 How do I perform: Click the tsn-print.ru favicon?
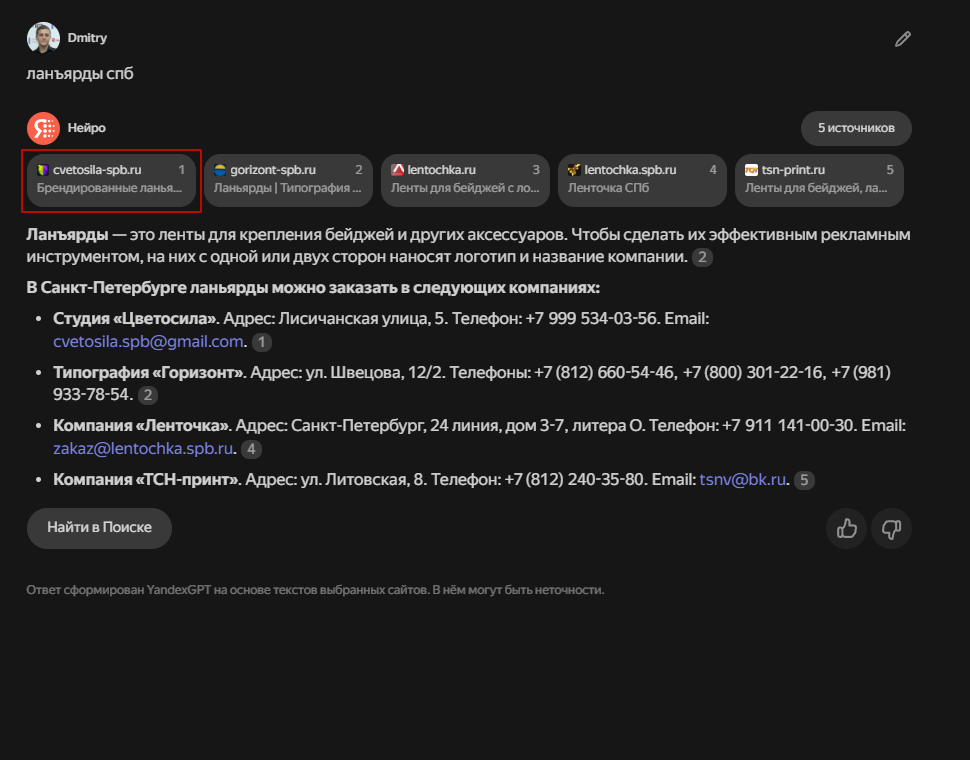pyautogui.click(x=751, y=170)
